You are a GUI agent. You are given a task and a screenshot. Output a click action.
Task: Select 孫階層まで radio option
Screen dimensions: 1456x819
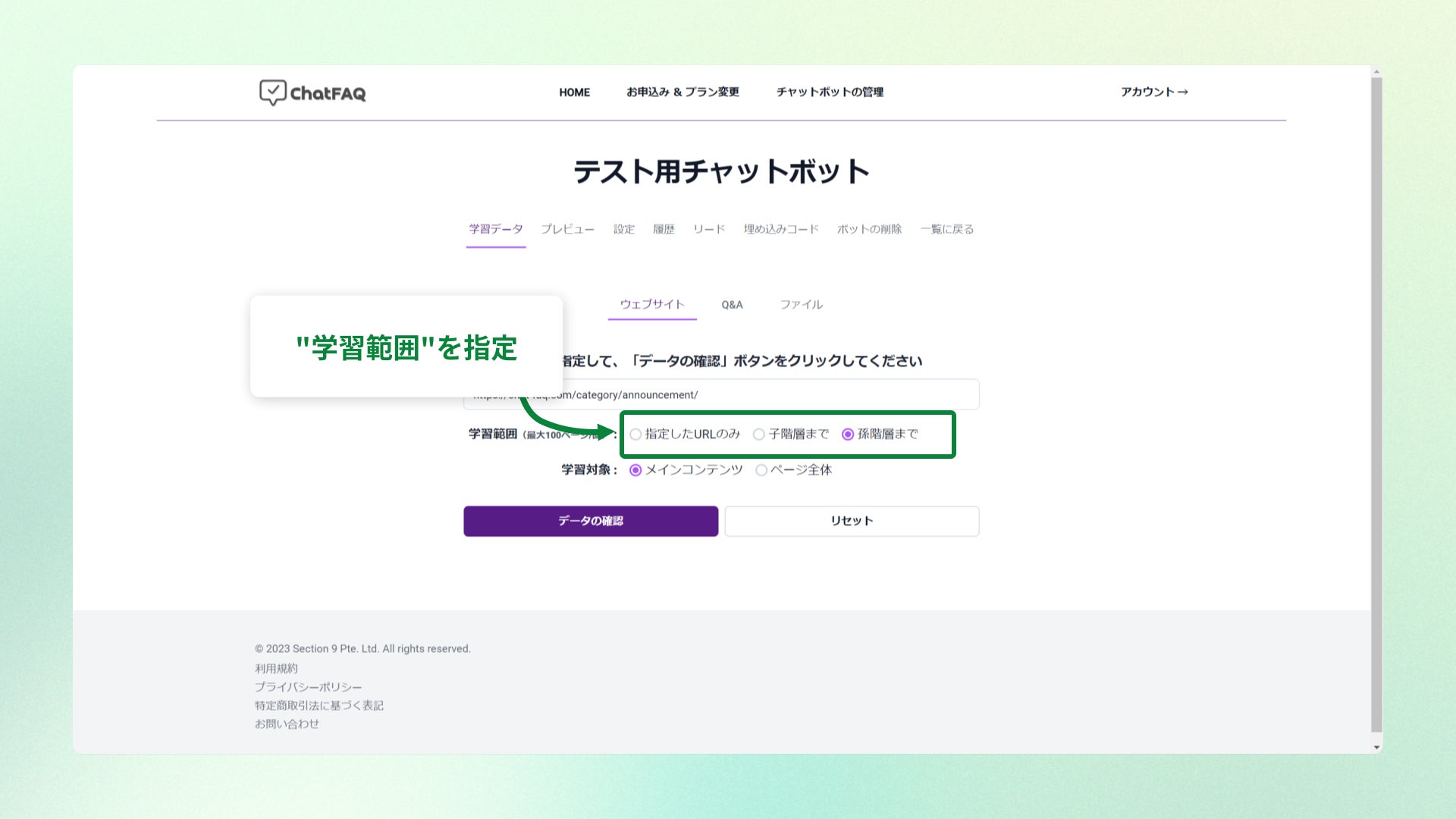(x=848, y=435)
